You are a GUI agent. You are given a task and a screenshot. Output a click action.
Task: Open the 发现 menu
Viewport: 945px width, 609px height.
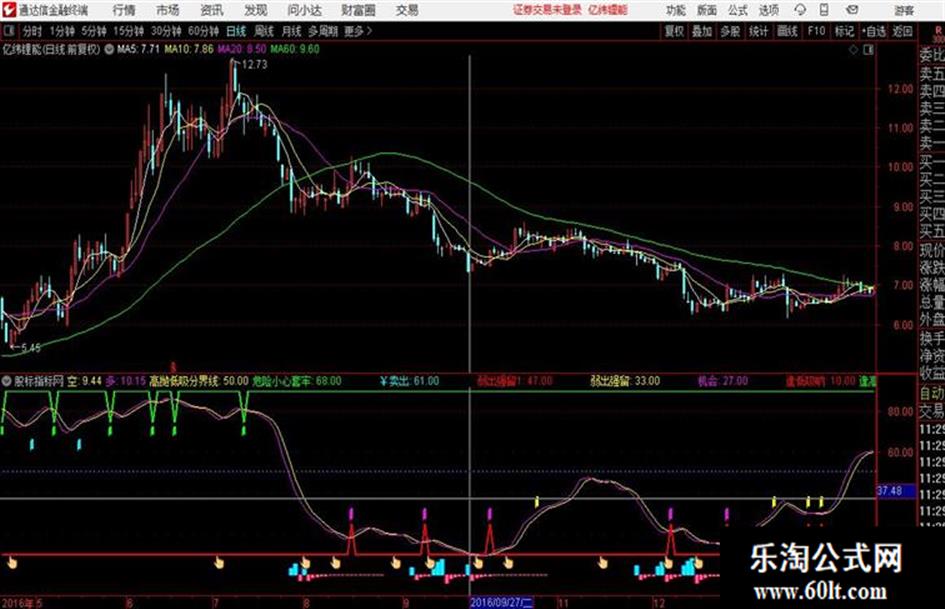pyautogui.click(x=255, y=10)
